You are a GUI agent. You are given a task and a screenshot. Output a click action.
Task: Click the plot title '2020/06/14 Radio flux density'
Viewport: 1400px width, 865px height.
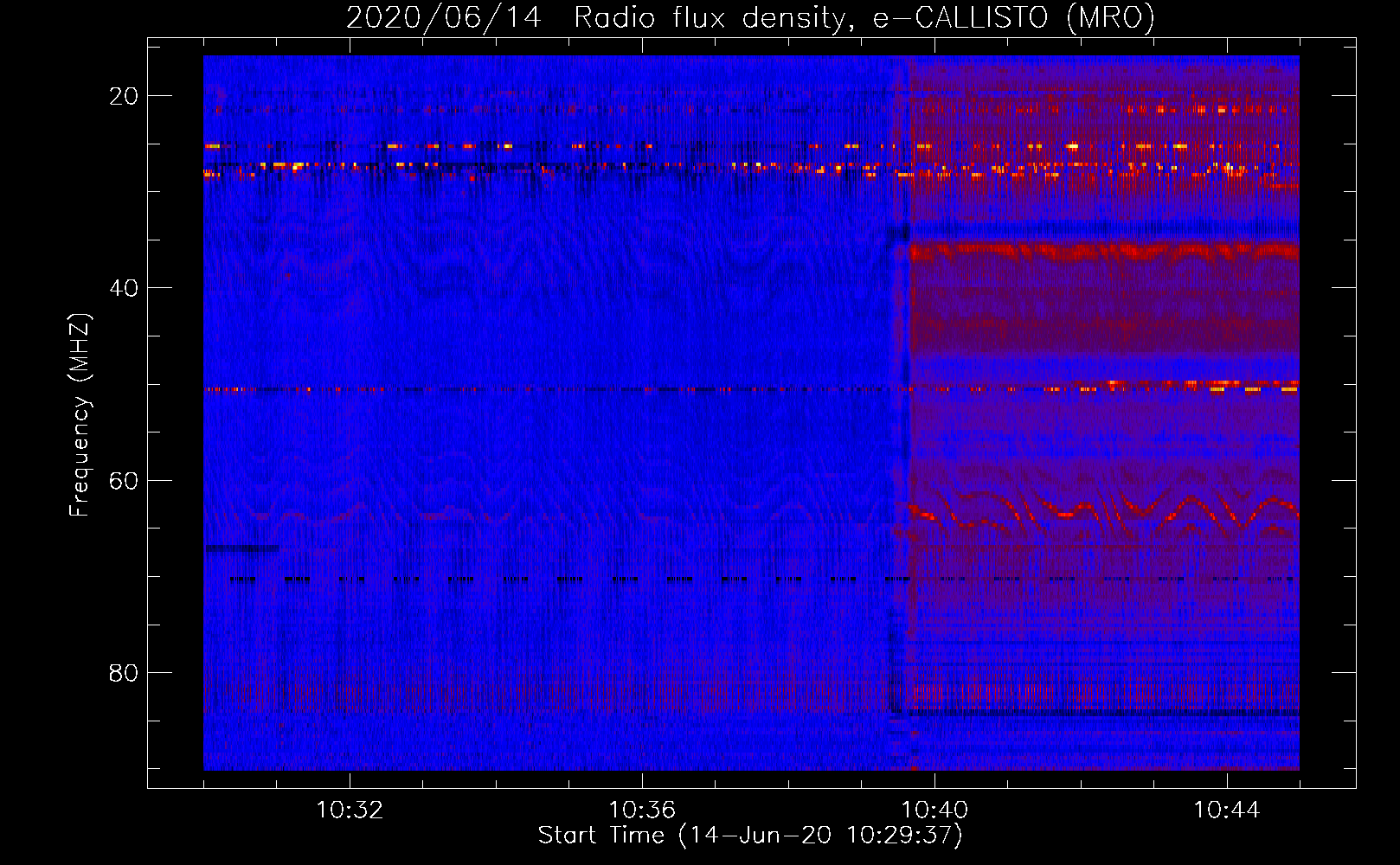pyautogui.click(x=750, y=17)
